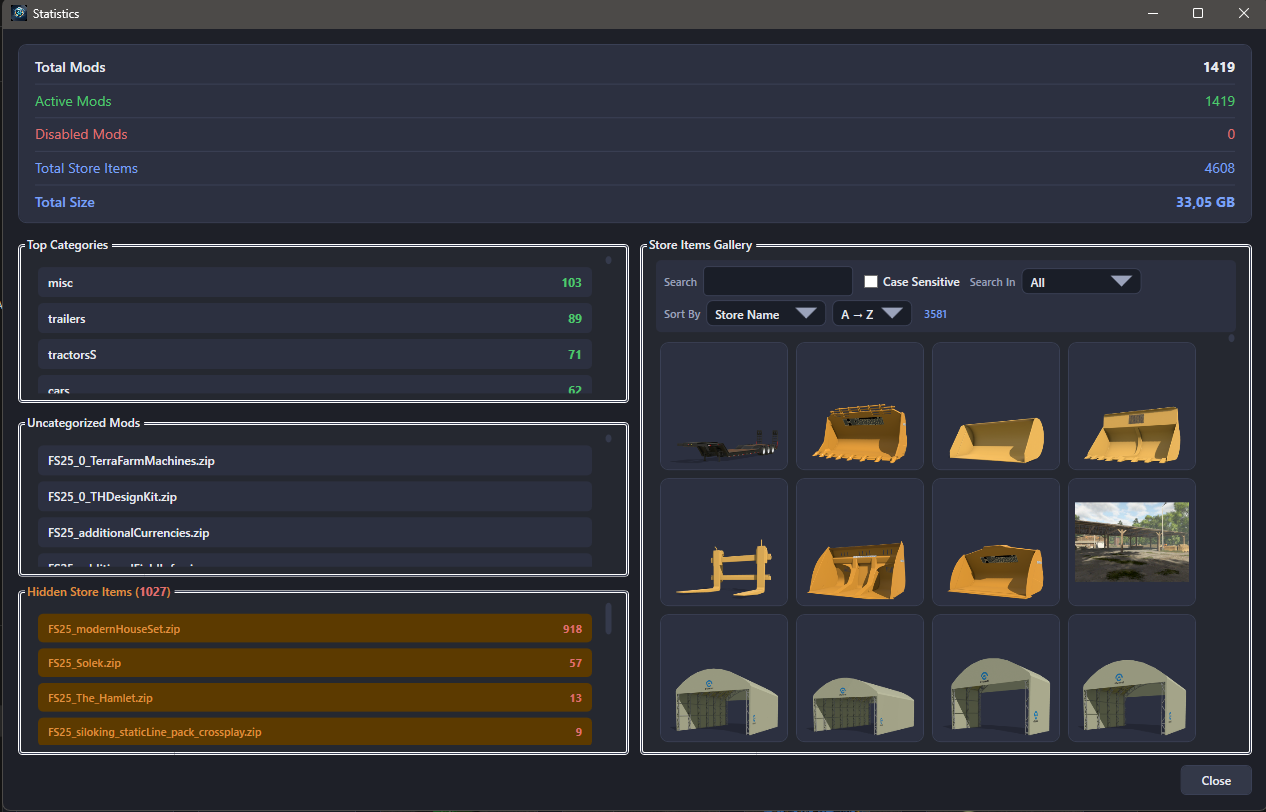This screenshot has width=1266, height=812.
Task: Choose first tent shelter thumbnail in bottom row
Action: [723, 678]
